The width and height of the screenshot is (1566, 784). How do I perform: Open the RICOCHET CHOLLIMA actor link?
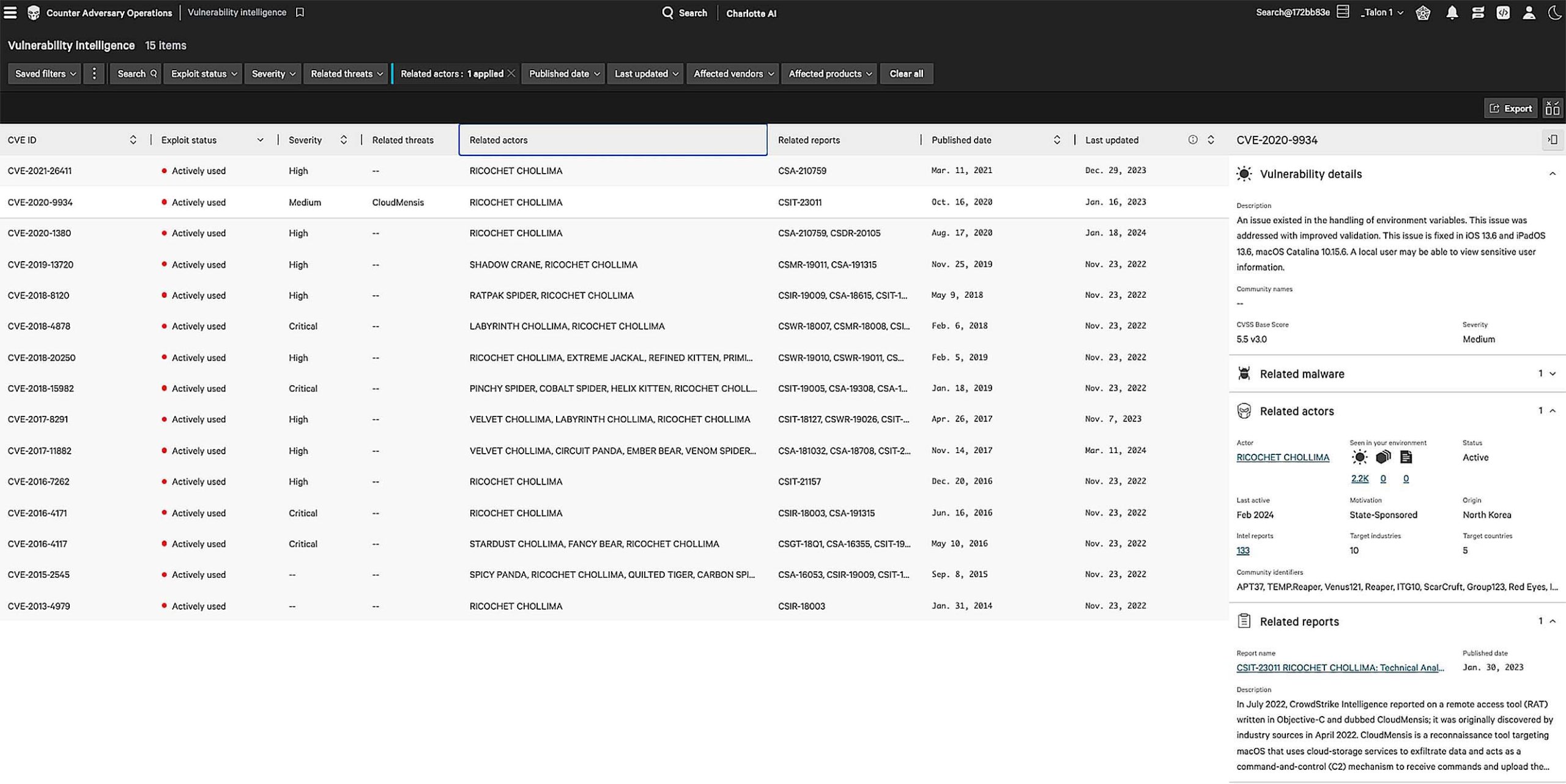[1282, 457]
